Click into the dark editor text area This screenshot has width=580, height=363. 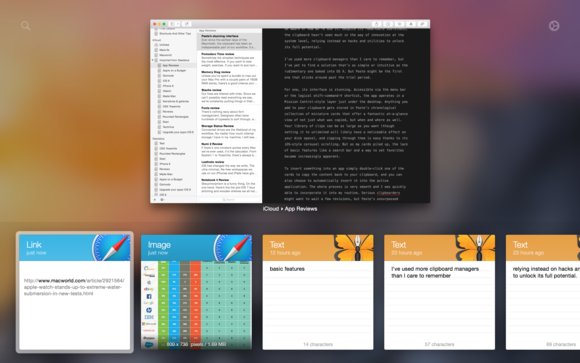pos(346,115)
